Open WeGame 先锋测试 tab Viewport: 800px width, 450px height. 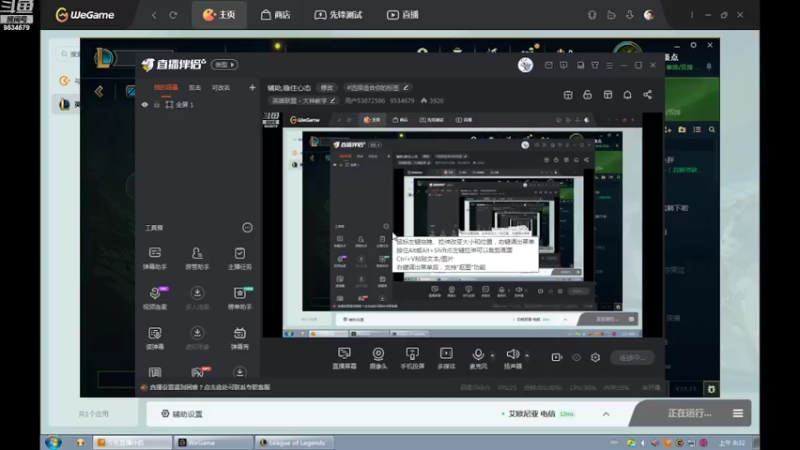[338, 15]
